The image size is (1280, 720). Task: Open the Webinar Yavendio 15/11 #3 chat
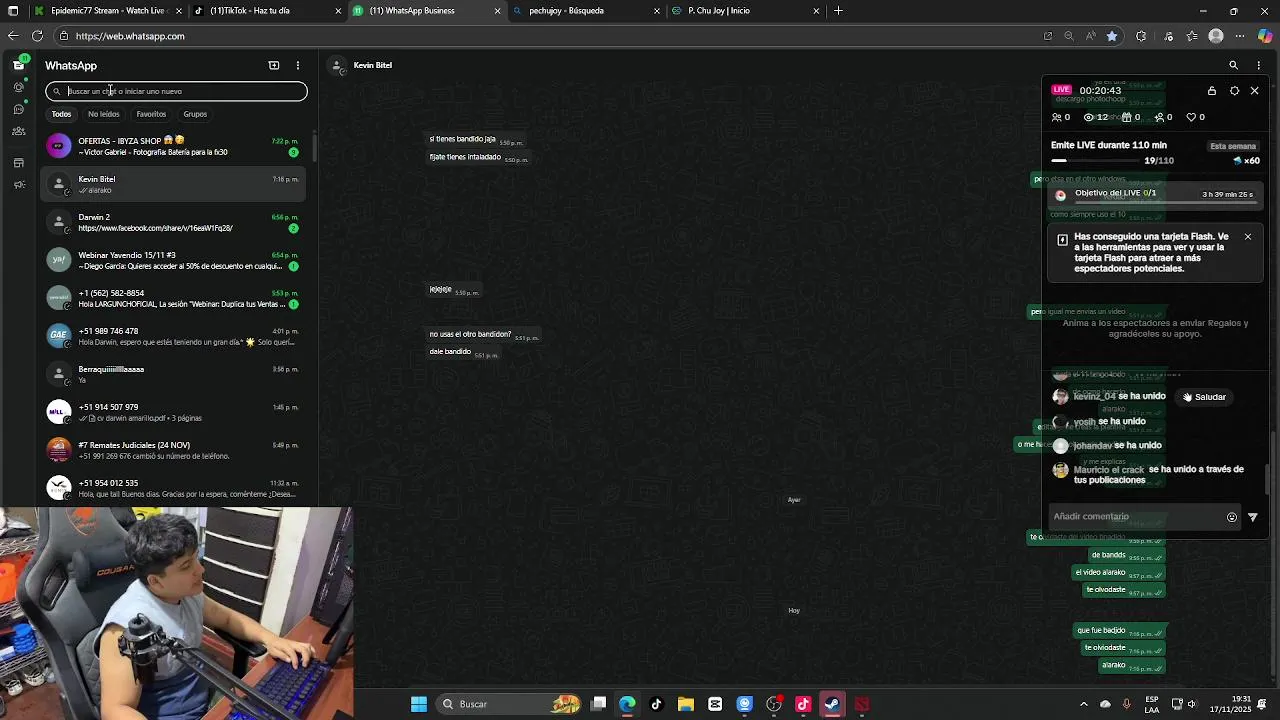pyautogui.click(x=173, y=260)
